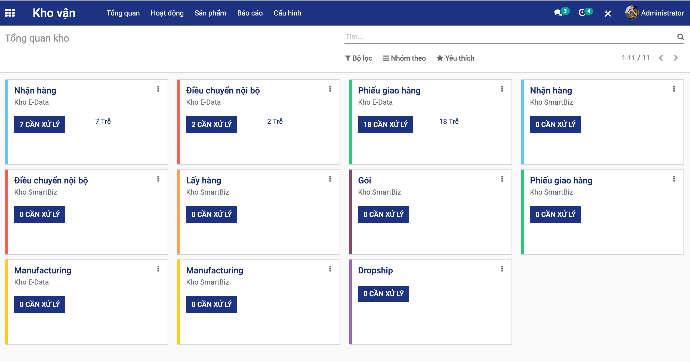
Task: Go to the previous page arrow
Action: pyautogui.click(x=661, y=58)
